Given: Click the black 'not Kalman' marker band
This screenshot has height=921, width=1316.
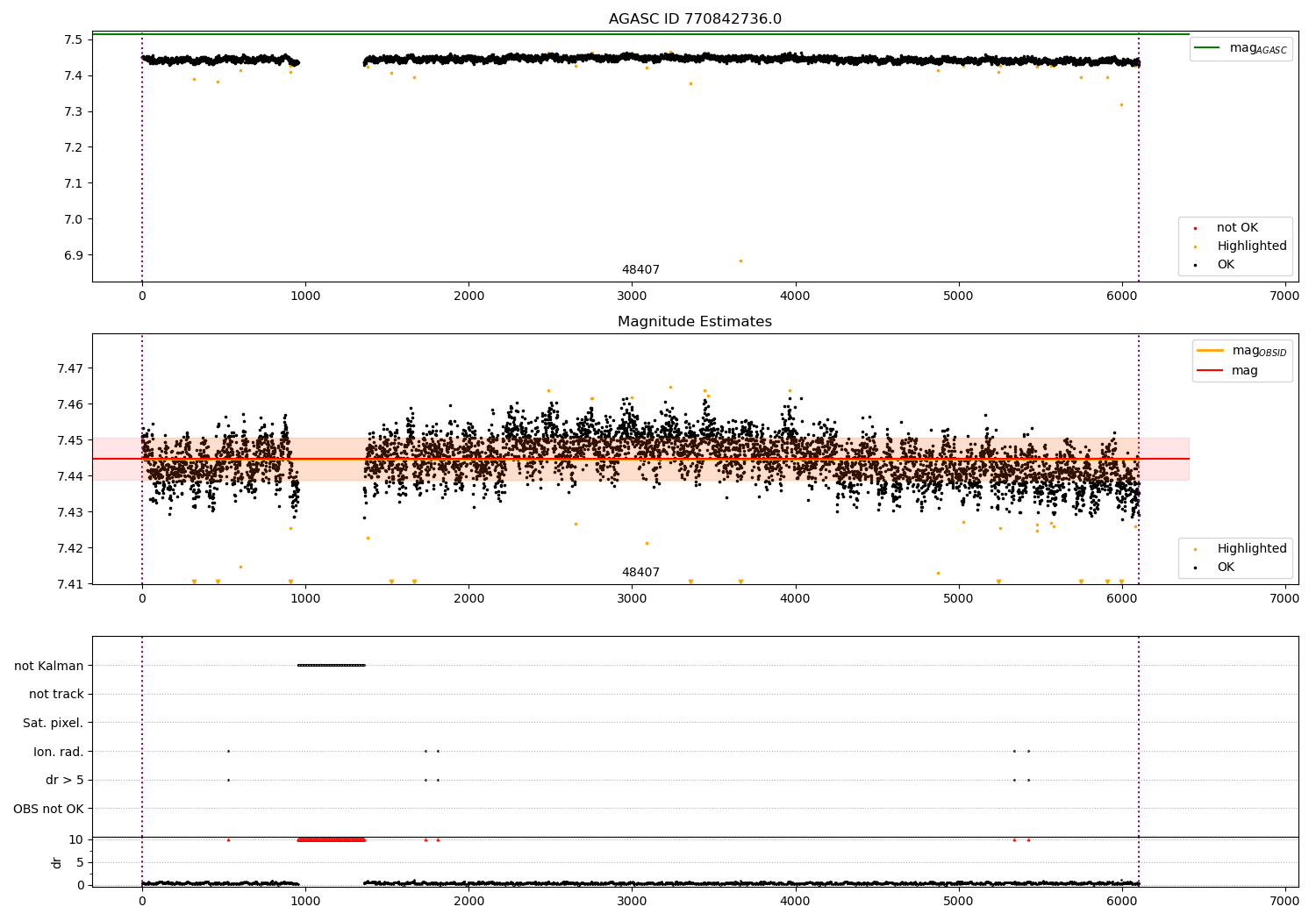Looking at the screenshot, I should (331, 665).
